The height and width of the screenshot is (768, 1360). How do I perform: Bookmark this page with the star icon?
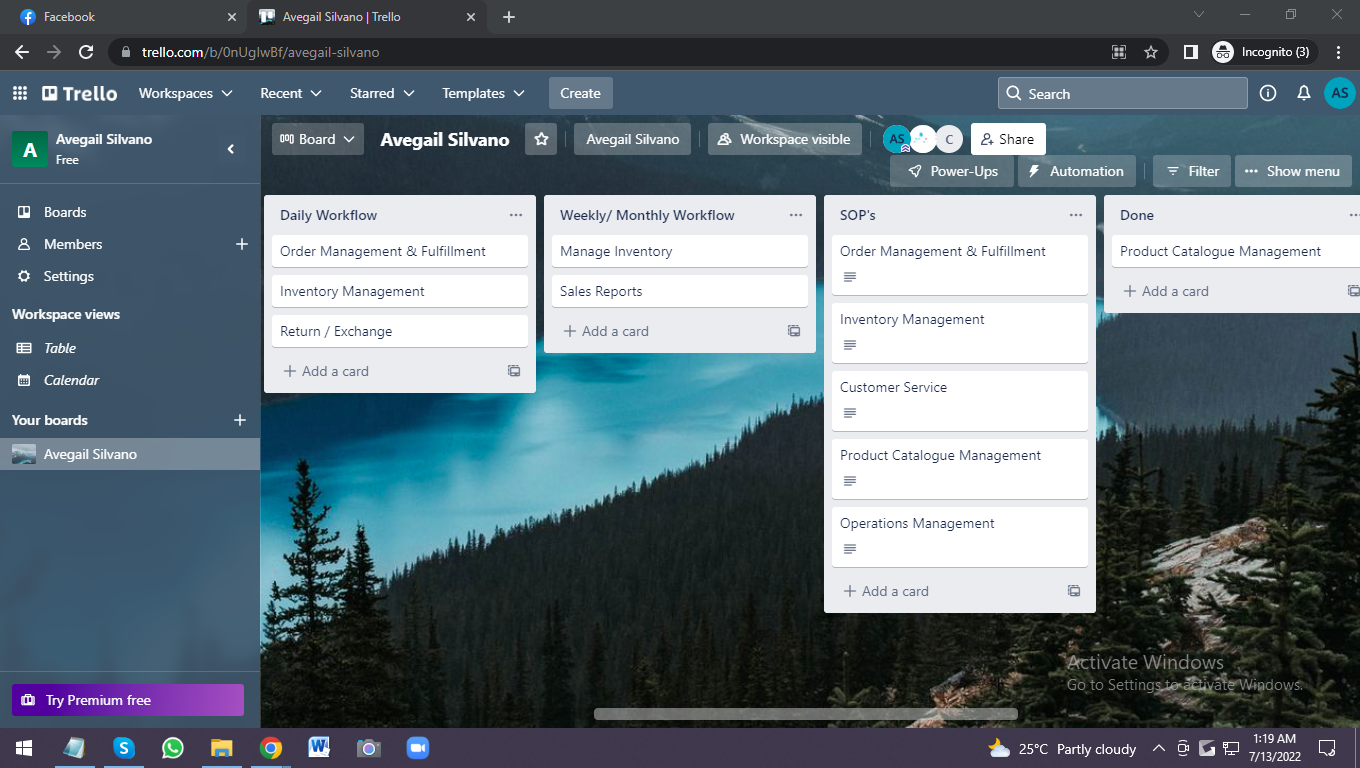[1151, 52]
